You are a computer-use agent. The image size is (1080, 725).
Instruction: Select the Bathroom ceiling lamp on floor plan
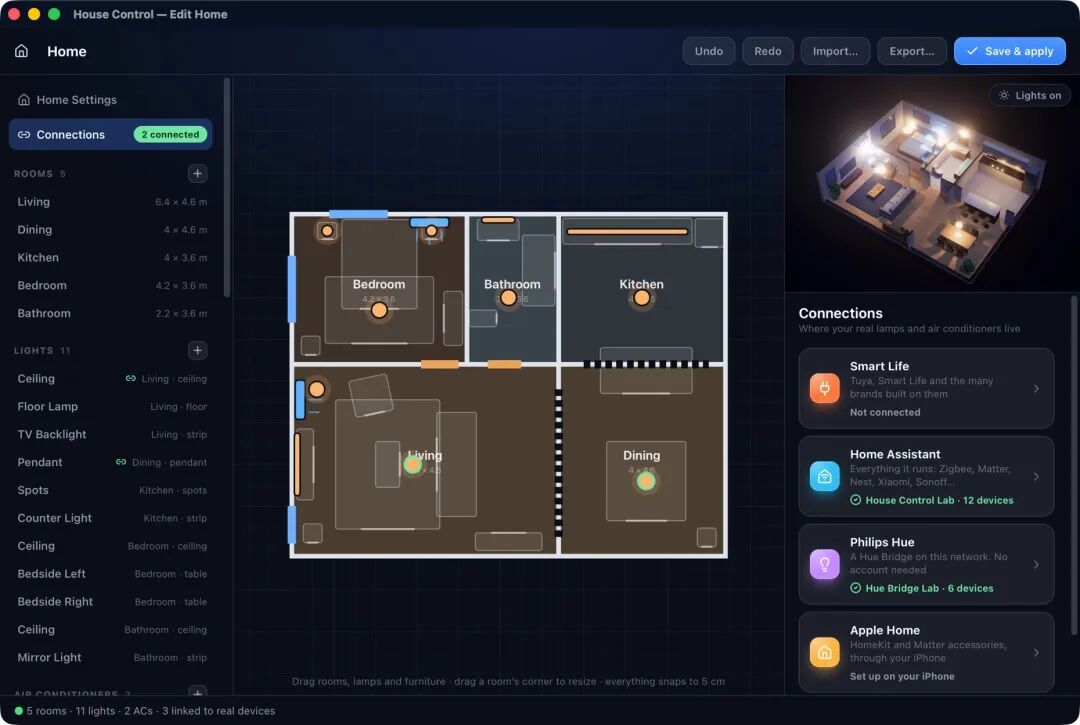(508, 298)
